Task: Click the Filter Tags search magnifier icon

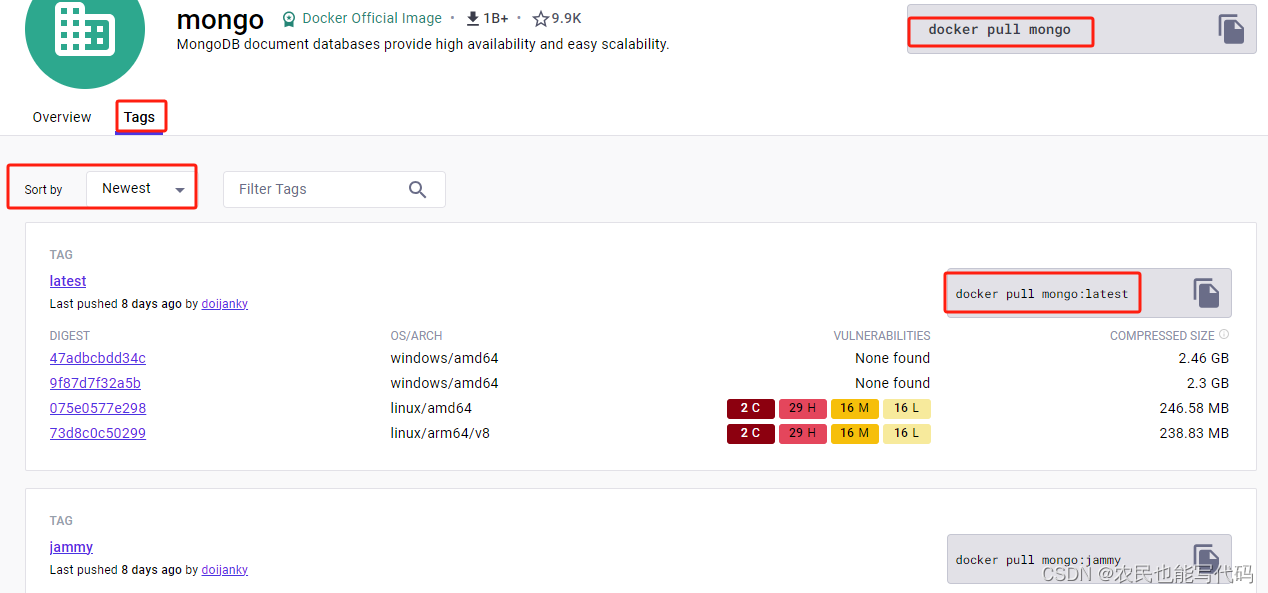Action: (x=417, y=189)
